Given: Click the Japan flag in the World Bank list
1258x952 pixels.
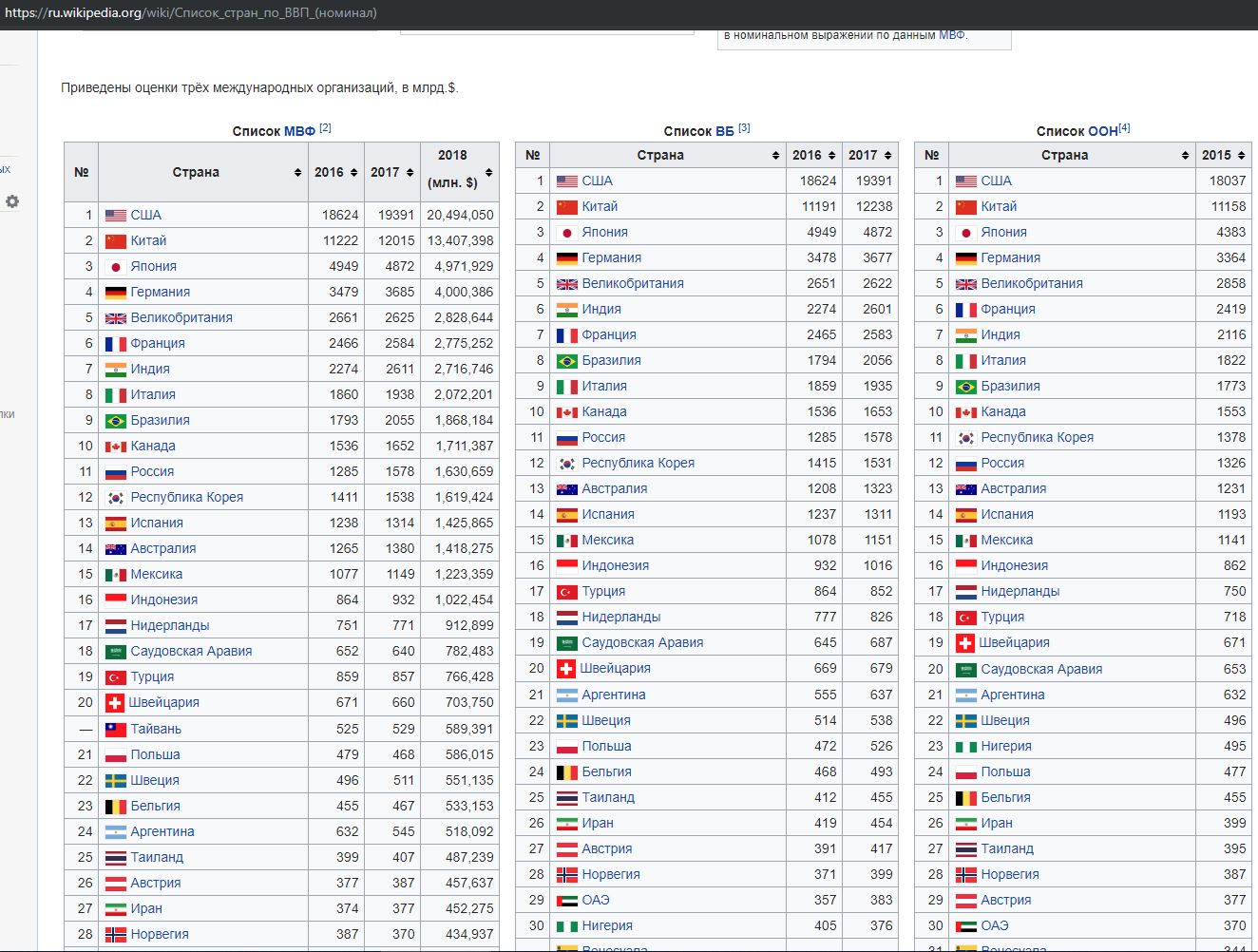Looking at the screenshot, I should 567,233.
